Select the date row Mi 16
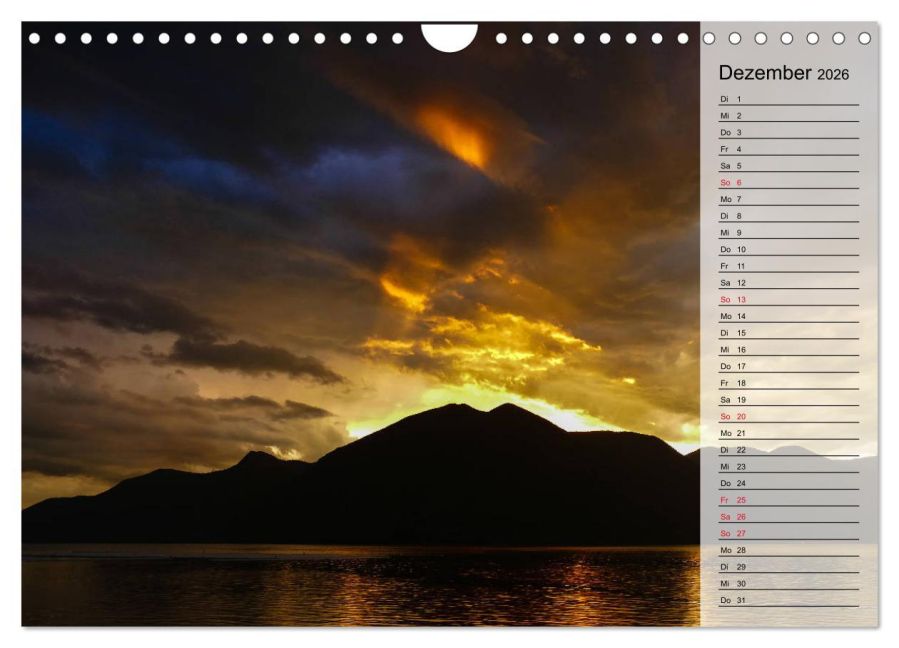The image size is (899, 648). click(x=789, y=349)
